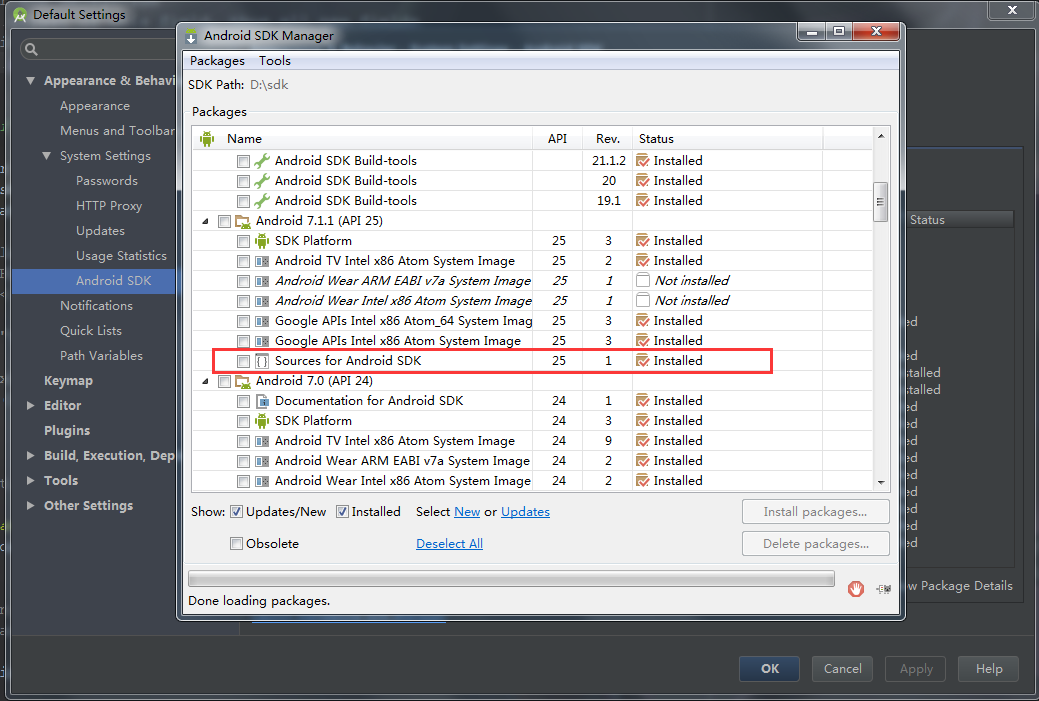Click the wrench icon of Build-tools 19.1

click(262, 201)
